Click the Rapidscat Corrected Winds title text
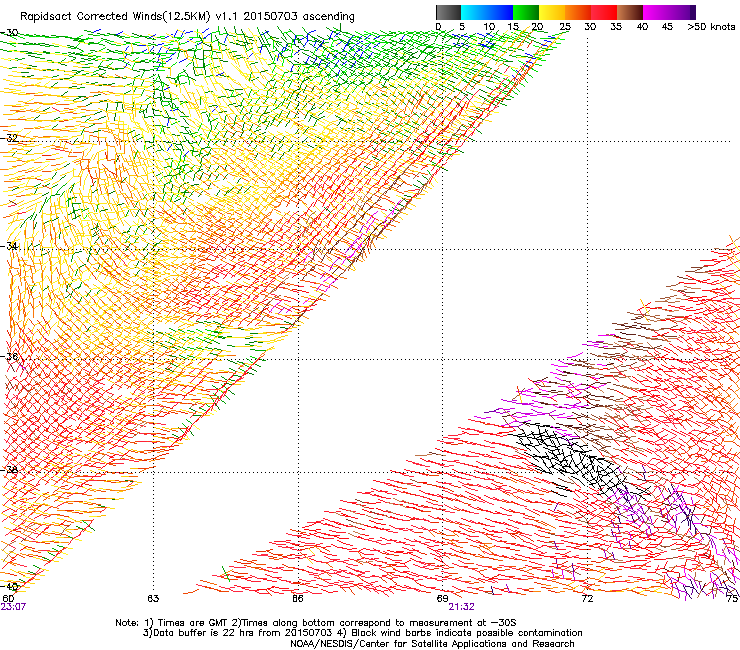 pyautogui.click(x=187, y=17)
